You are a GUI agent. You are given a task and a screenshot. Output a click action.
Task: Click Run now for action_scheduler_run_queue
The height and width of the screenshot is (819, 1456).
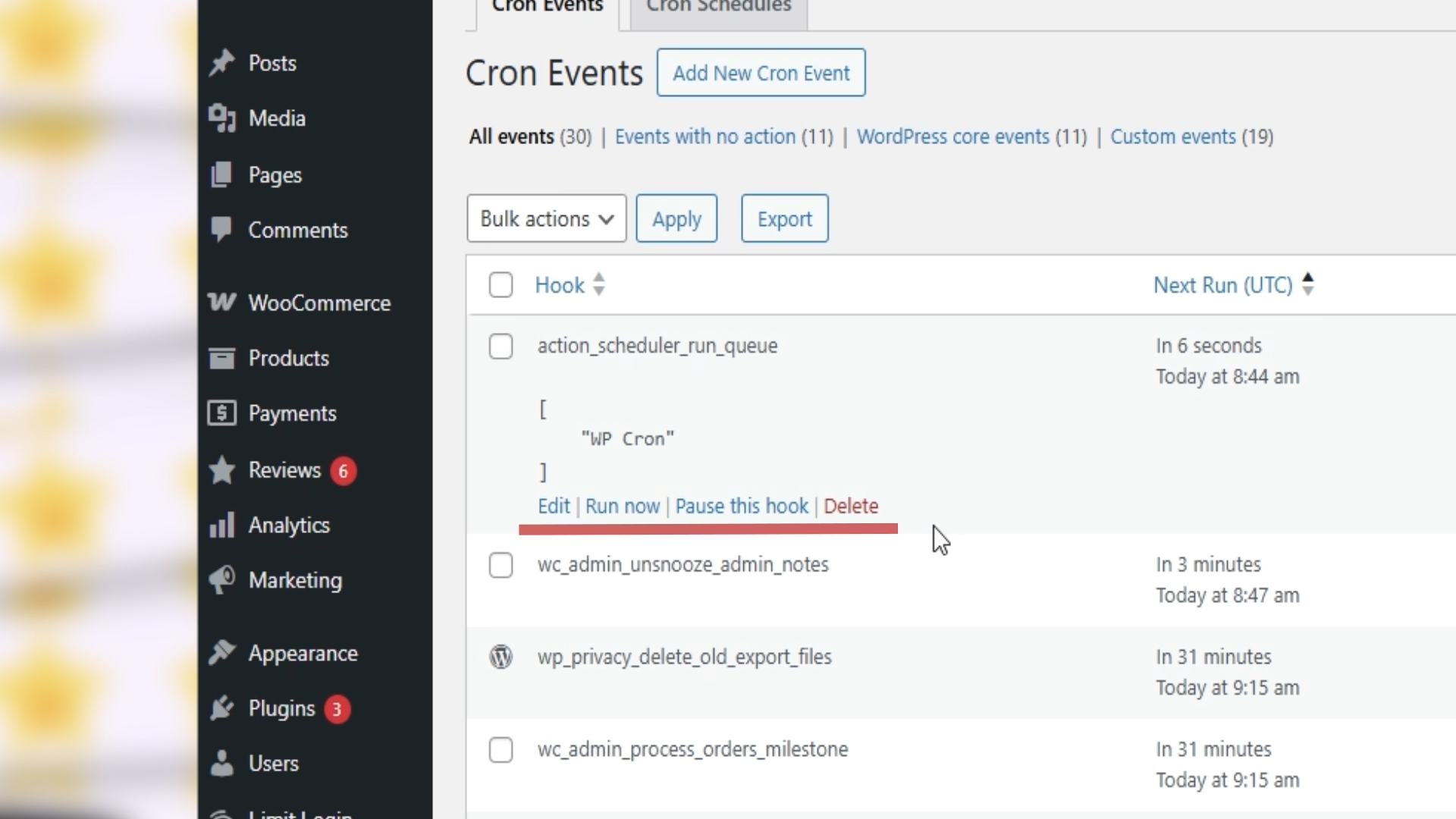(x=622, y=506)
